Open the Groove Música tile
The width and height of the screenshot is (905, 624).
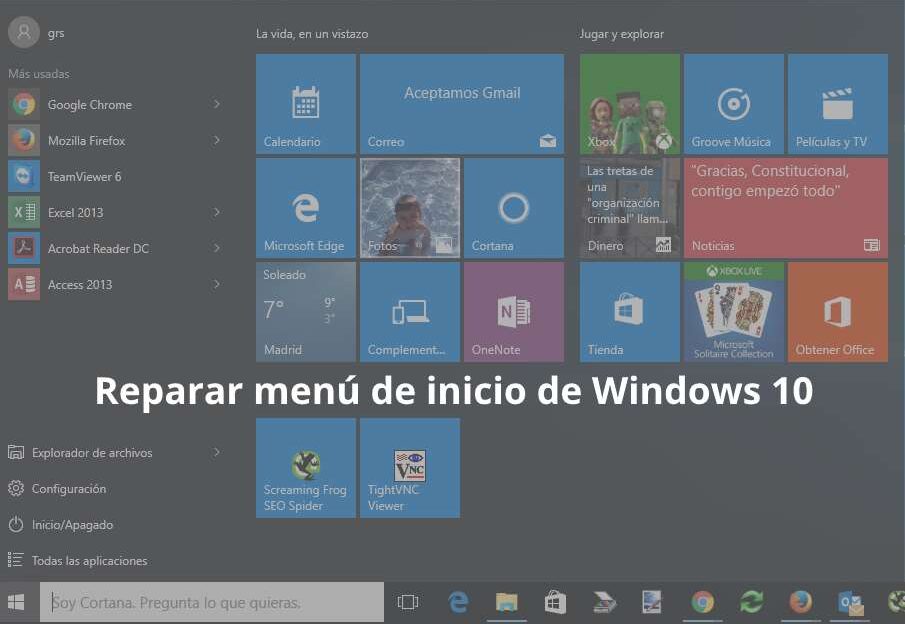coord(734,104)
